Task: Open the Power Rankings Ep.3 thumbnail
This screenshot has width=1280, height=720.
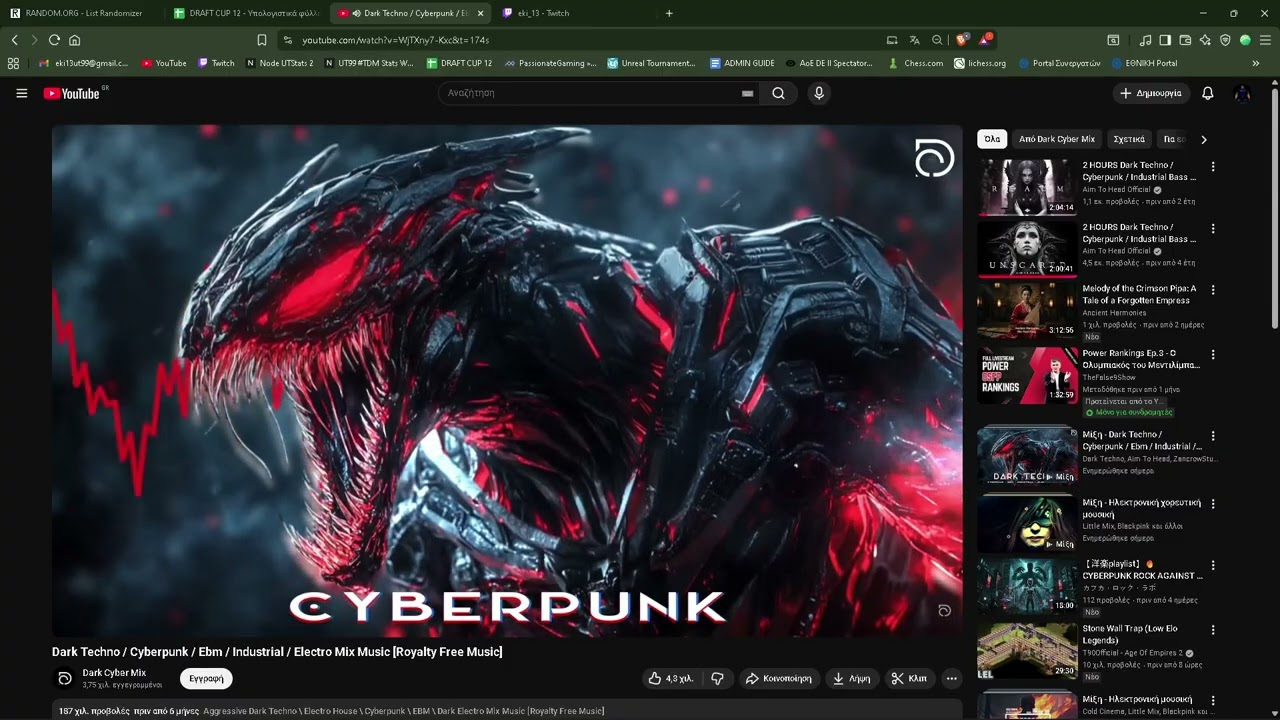Action: pyautogui.click(x=1027, y=375)
